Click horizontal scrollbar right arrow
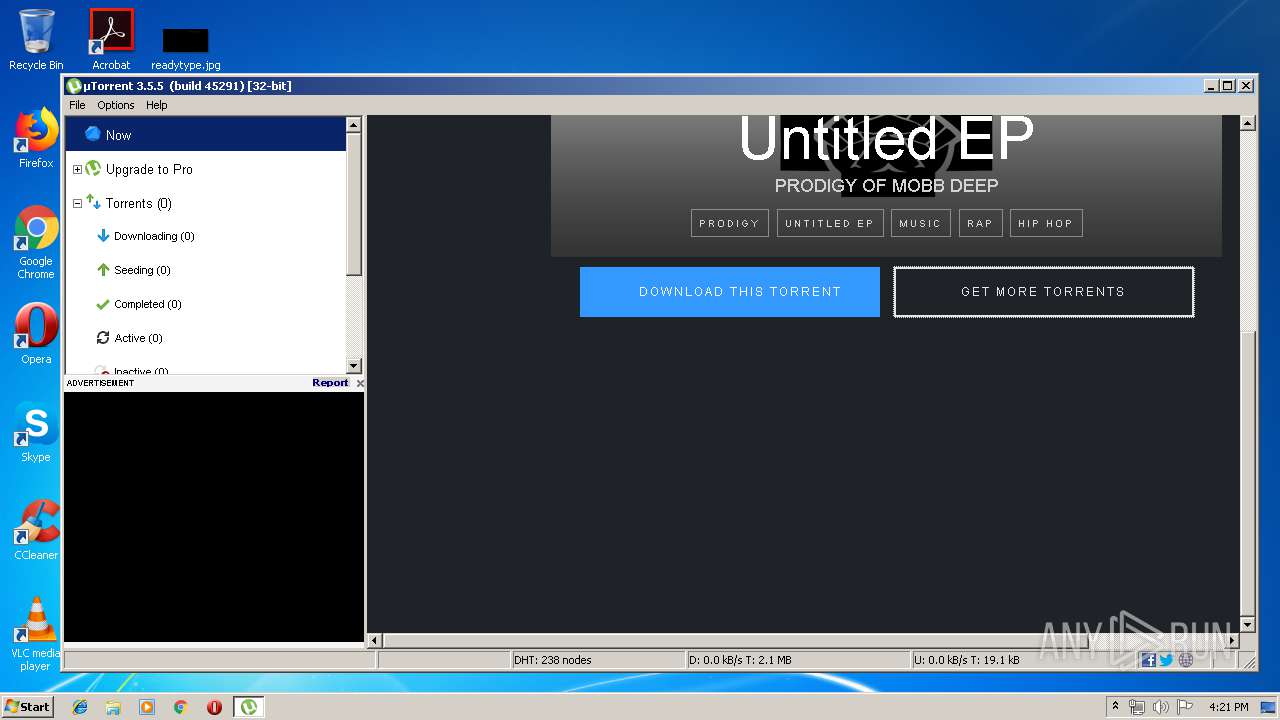 tap(1233, 640)
